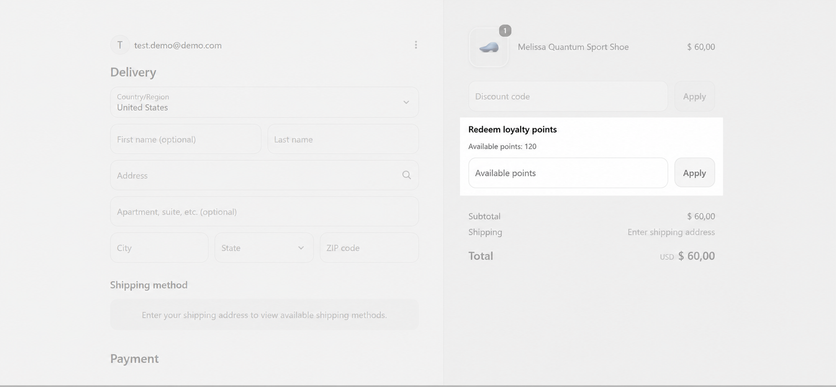Select the Address input field
836x387 pixels.
click(264, 175)
